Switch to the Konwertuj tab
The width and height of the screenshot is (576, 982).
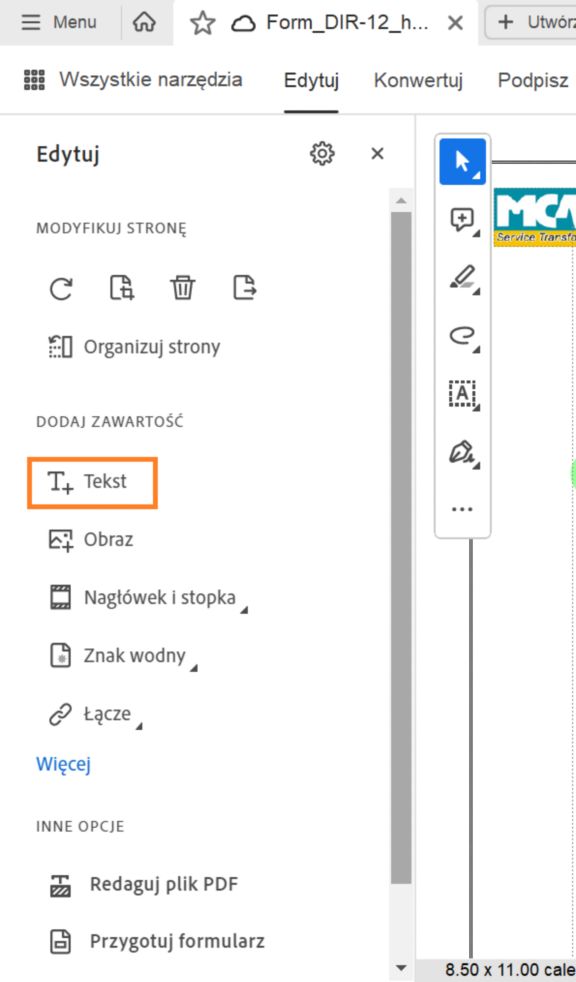click(x=417, y=81)
